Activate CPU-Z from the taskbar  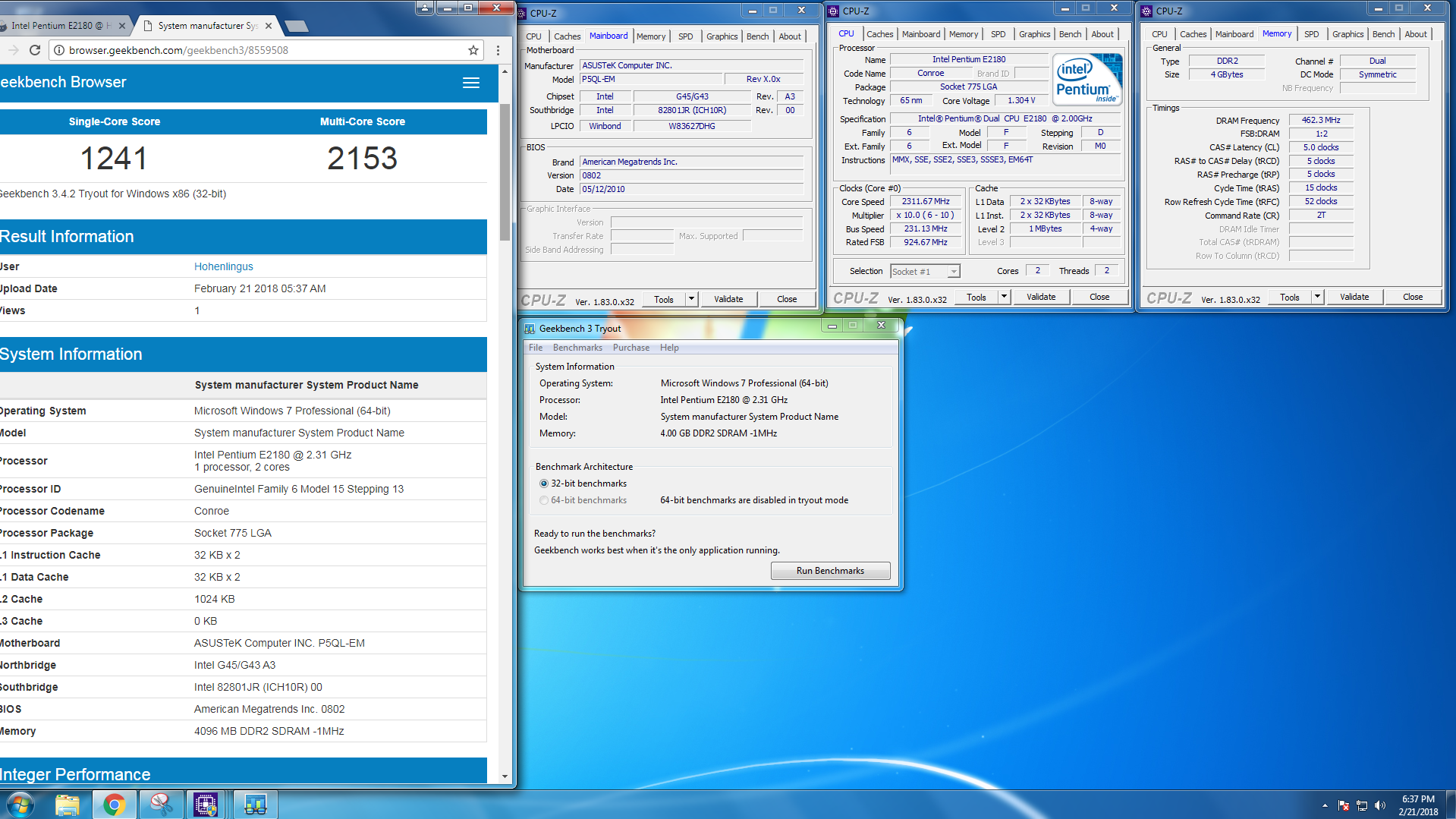(206, 805)
